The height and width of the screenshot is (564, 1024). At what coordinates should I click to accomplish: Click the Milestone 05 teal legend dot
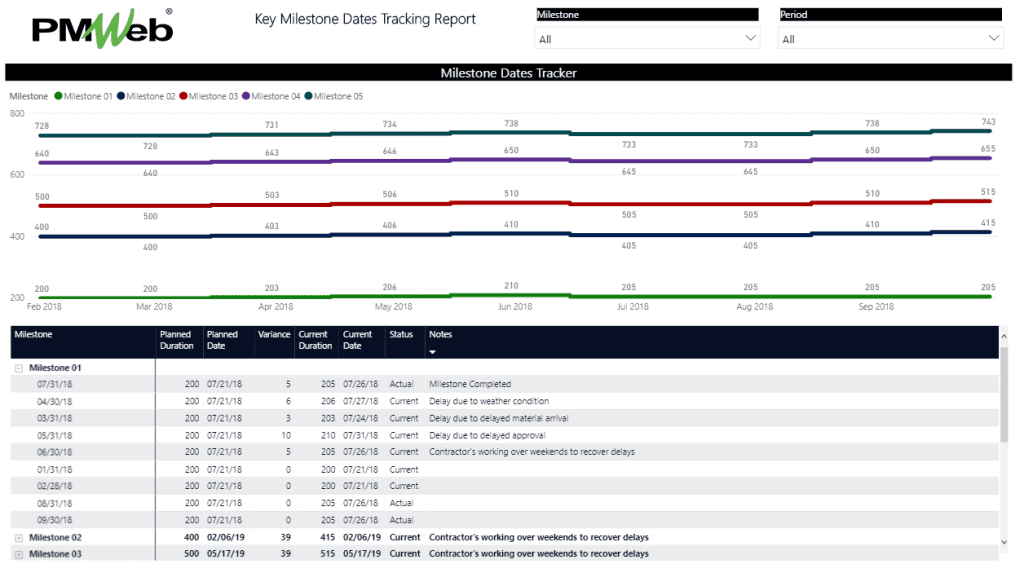[x=309, y=96]
